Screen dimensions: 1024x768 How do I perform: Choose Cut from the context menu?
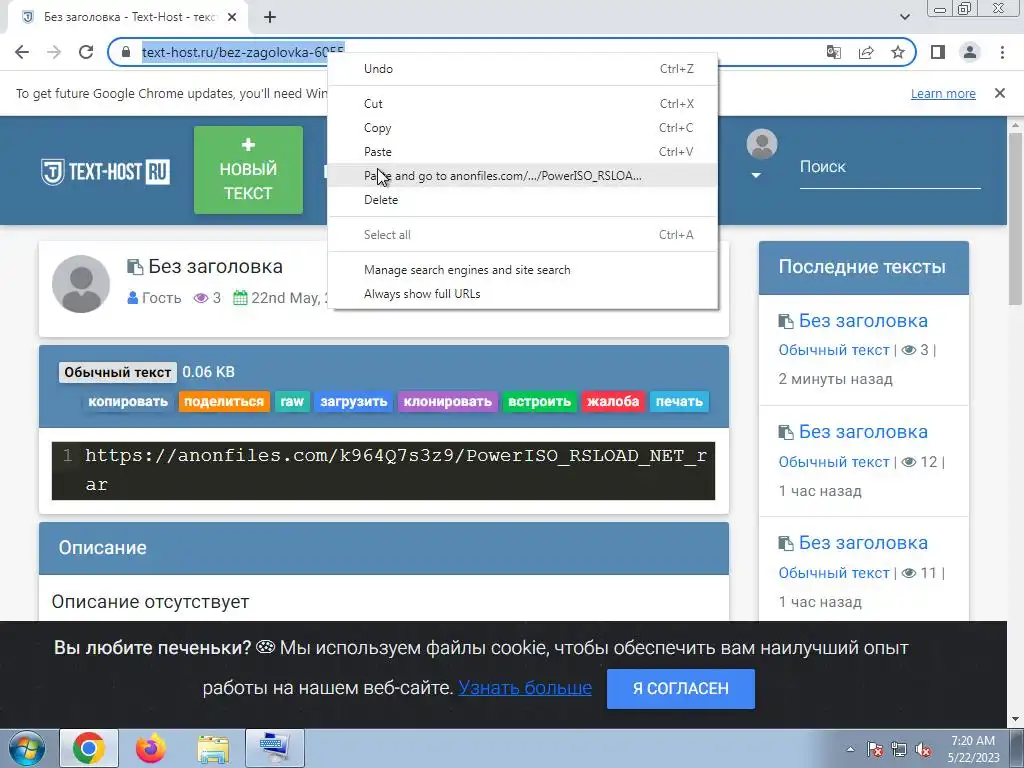coord(522,104)
